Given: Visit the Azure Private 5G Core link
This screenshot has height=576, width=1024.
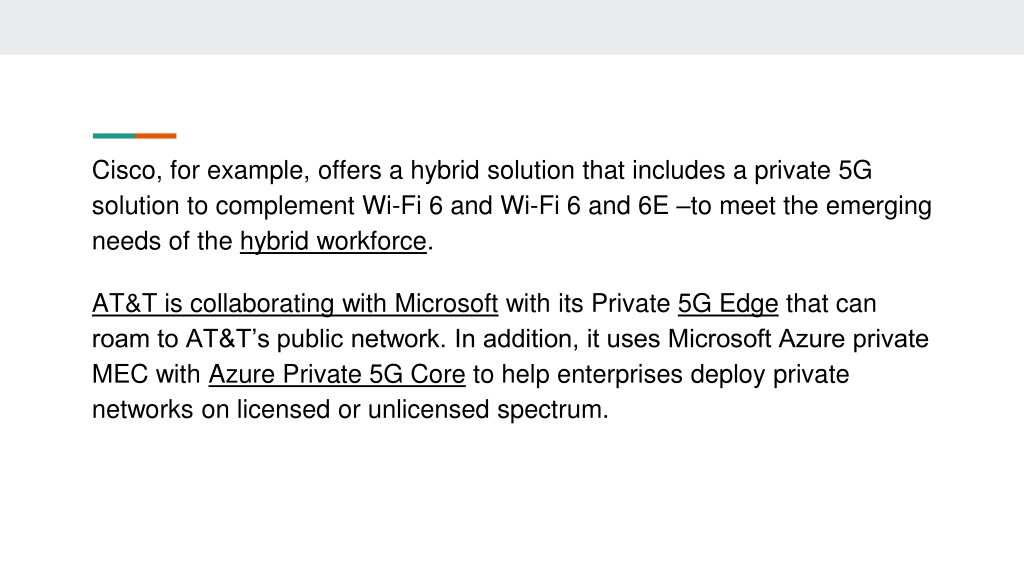Looking at the screenshot, I should click(337, 375).
